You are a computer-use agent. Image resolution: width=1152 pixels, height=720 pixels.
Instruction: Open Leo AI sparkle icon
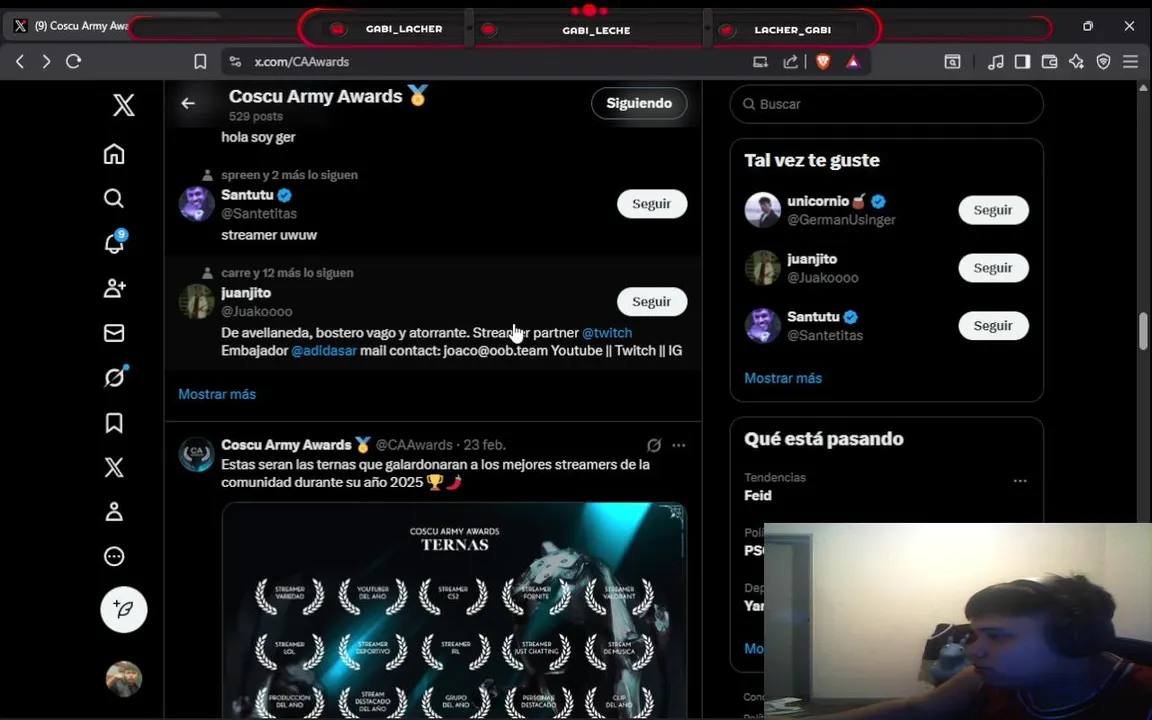[x=1076, y=62]
